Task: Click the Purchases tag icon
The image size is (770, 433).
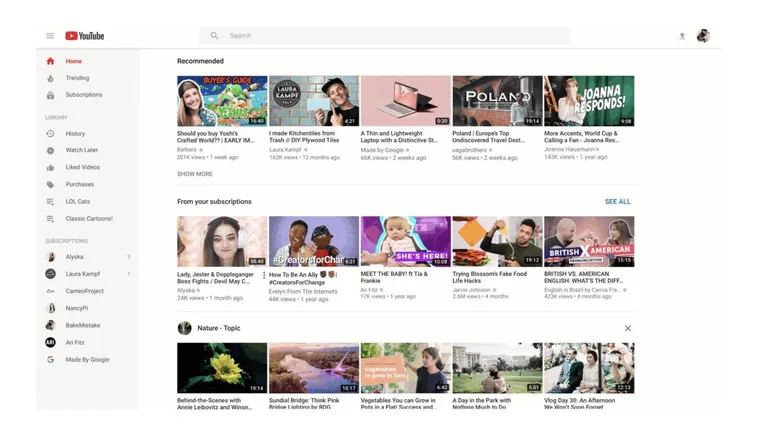Action: click(50, 185)
